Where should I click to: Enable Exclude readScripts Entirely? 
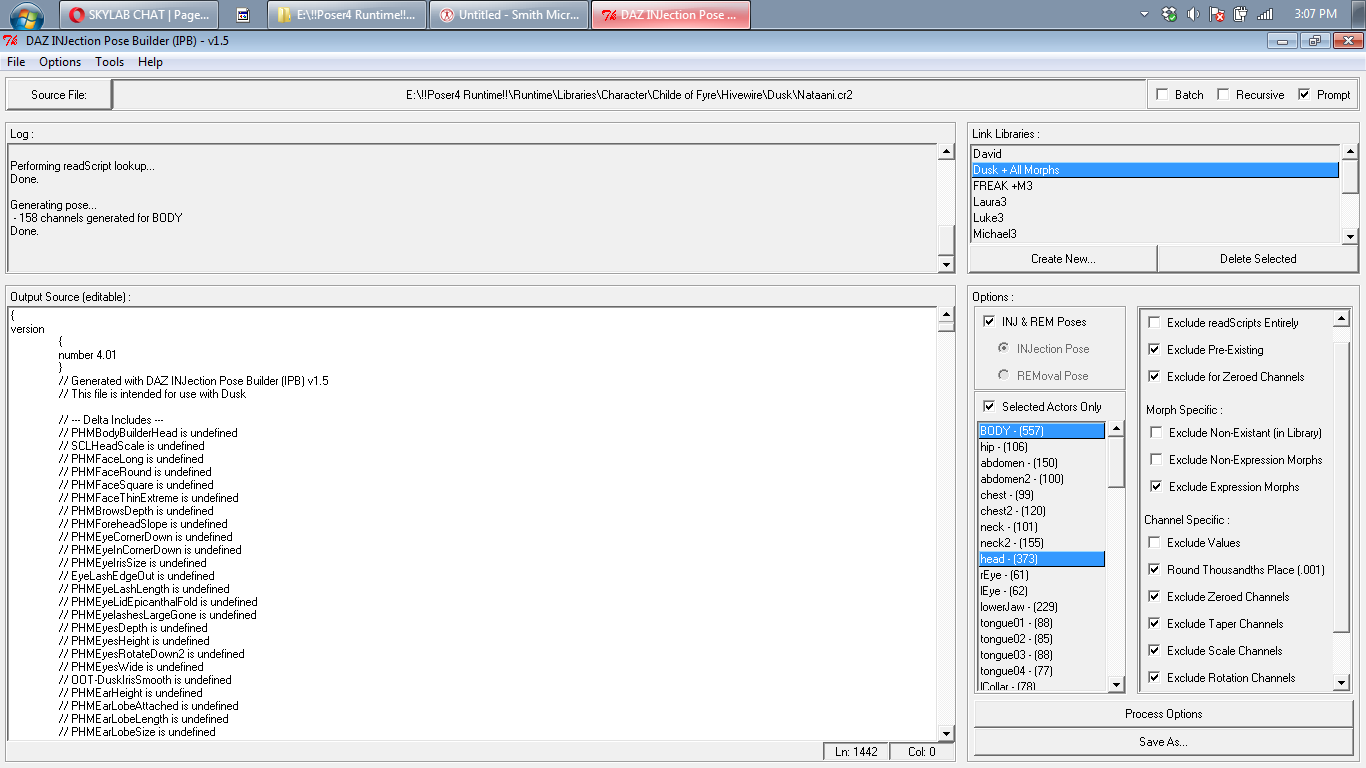[1154, 323]
